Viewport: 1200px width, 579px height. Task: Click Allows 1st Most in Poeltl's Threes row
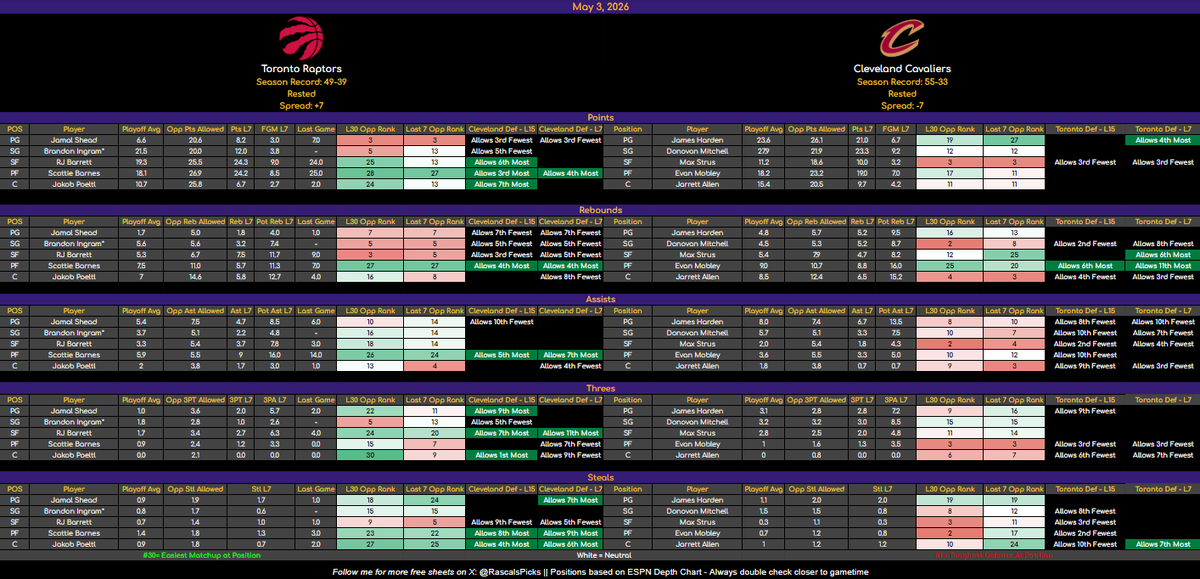click(x=503, y=455)
